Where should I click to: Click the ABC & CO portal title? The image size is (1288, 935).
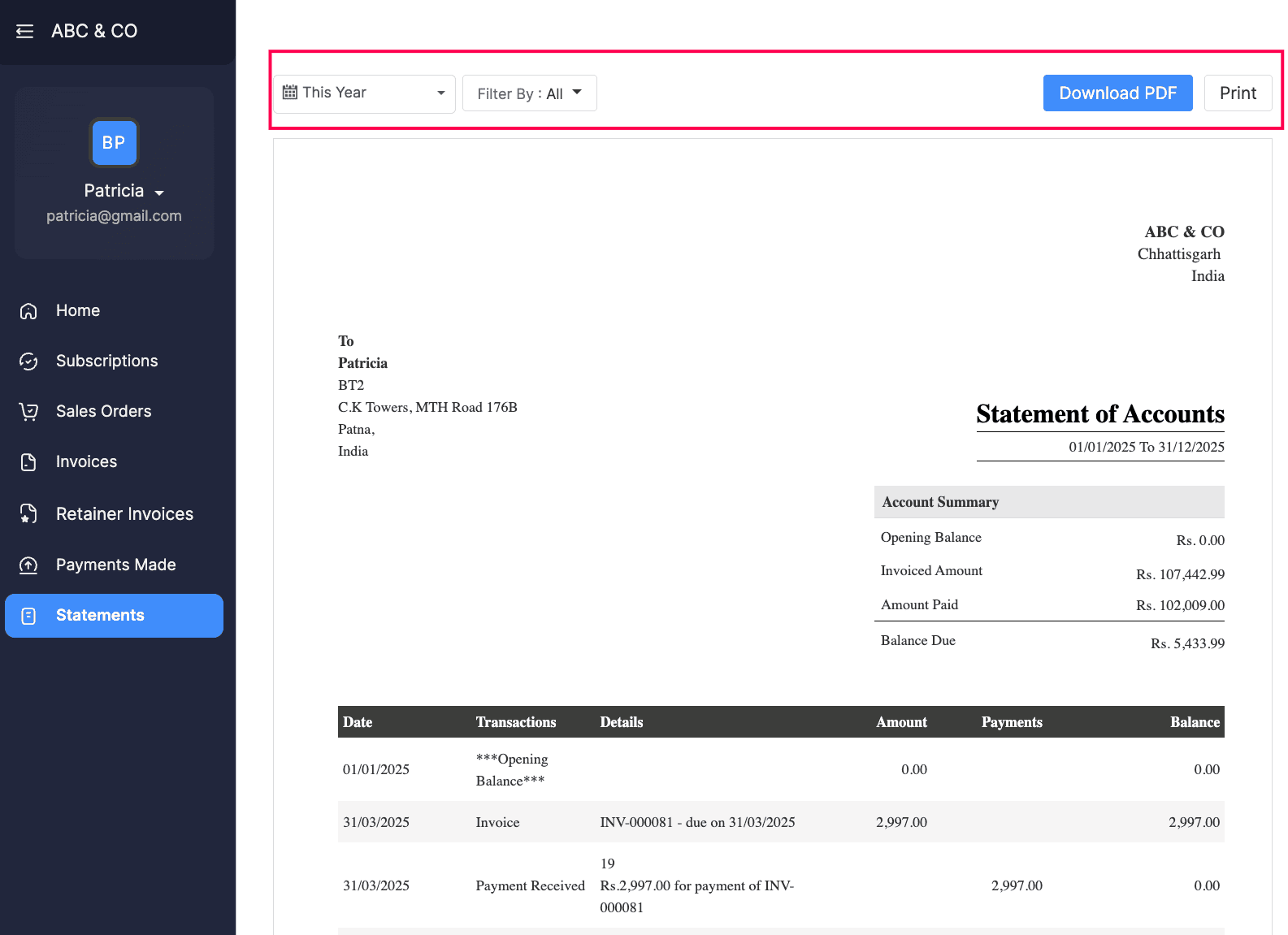[94, 31]
